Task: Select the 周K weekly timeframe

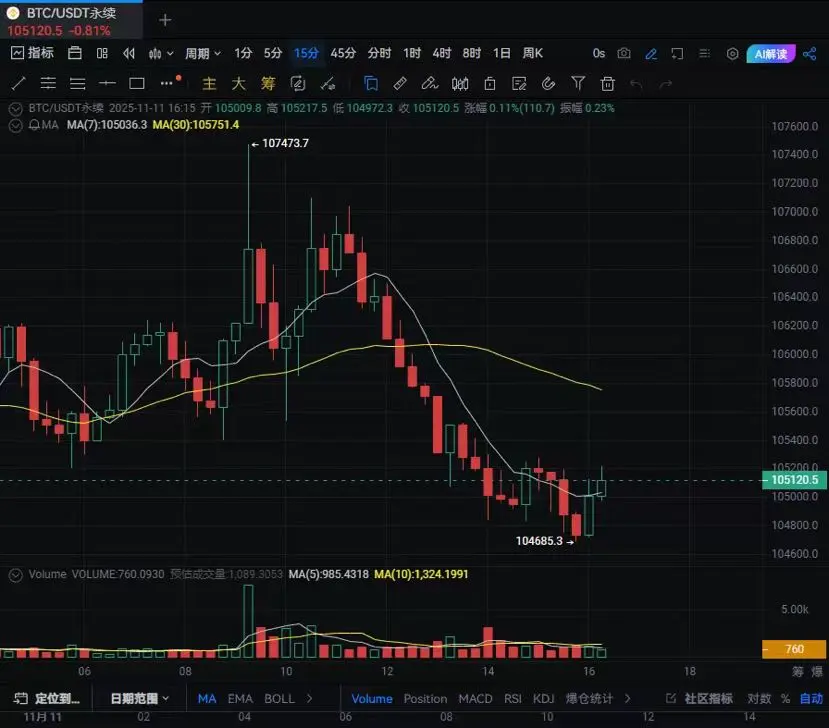Action: 532,53
